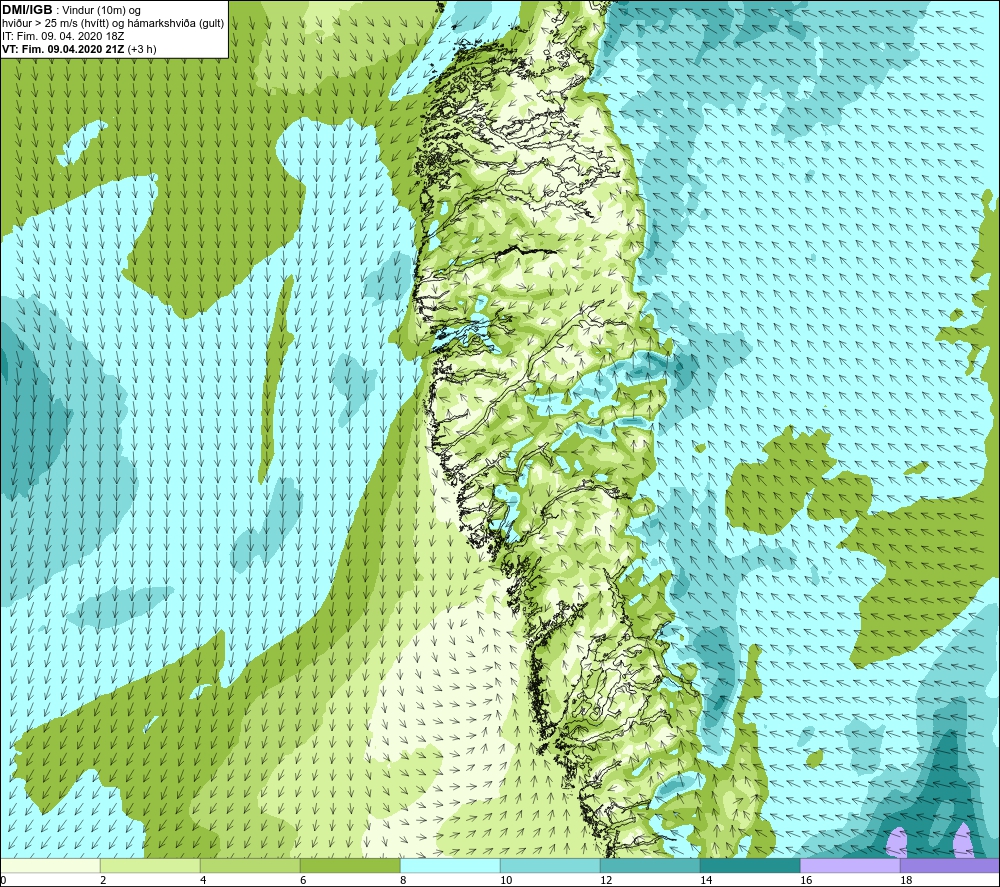Click the scale label 6
Image resolution: width=1000 pixels, height=887 pixels.
tap(303, 880)
